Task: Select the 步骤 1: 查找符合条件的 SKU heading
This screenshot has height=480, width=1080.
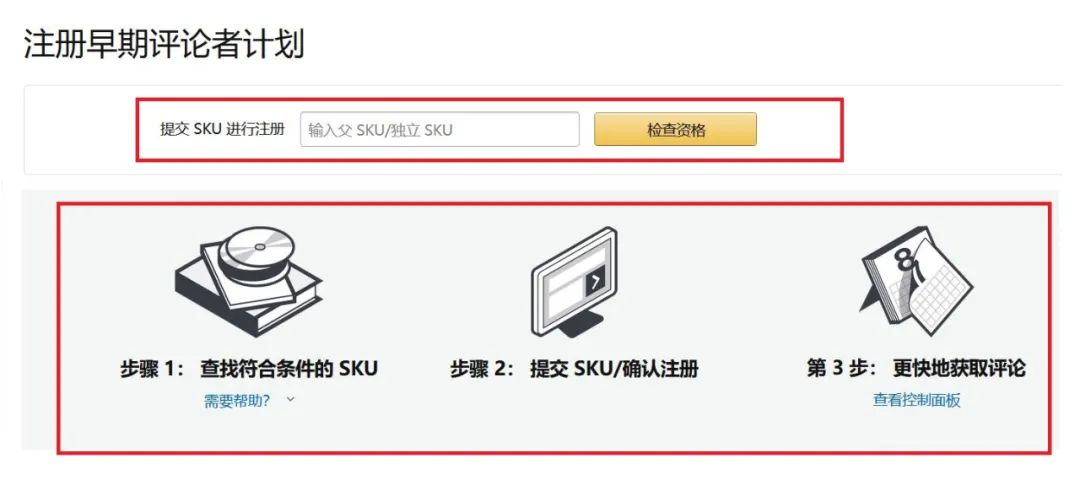Action: pyautogui.click(x=249, y=369)
